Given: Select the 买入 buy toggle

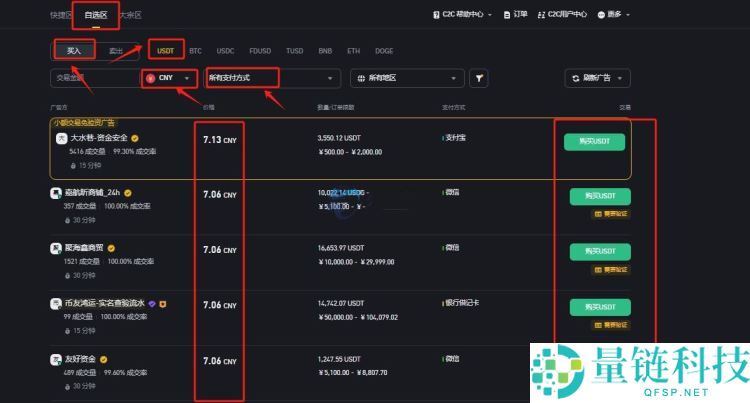Looking at the screenshot, I should click(x=74, y=50).
